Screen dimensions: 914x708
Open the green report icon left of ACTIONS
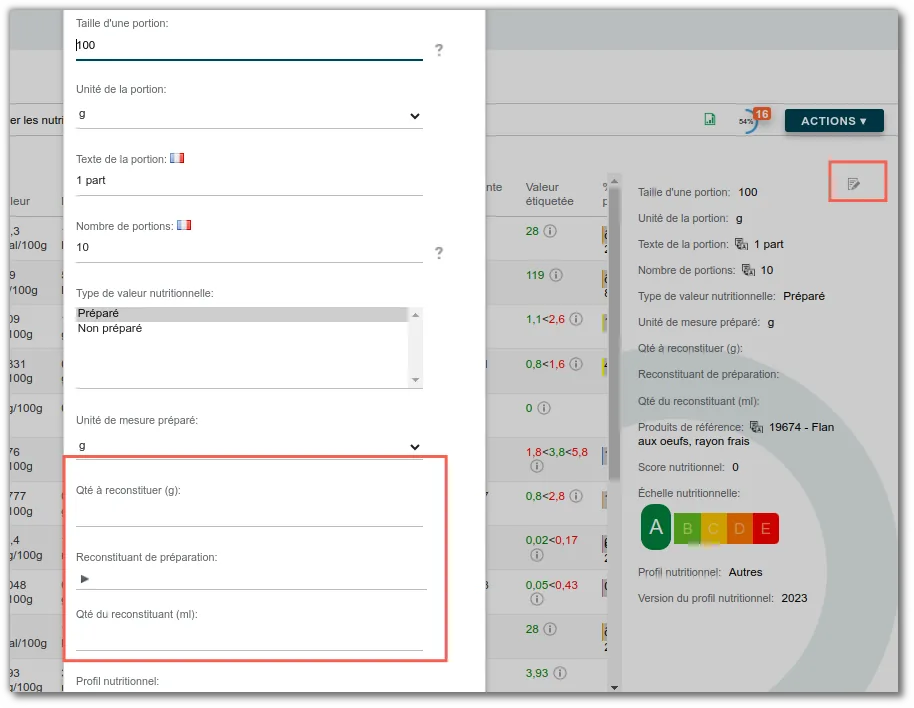coord(709,119)
